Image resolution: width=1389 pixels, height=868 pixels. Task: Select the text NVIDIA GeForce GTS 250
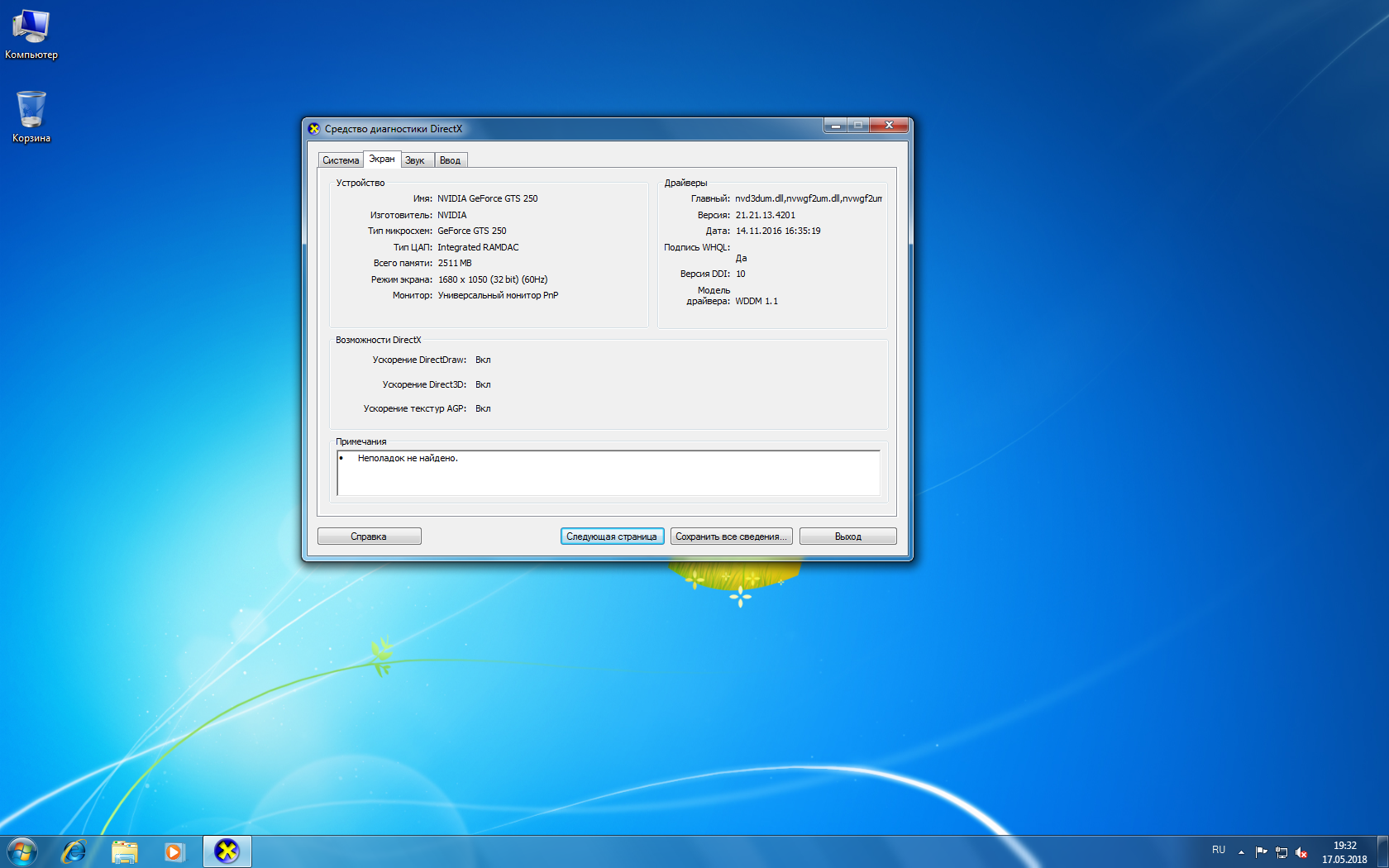pyautogui.click(x=488, y=198)
